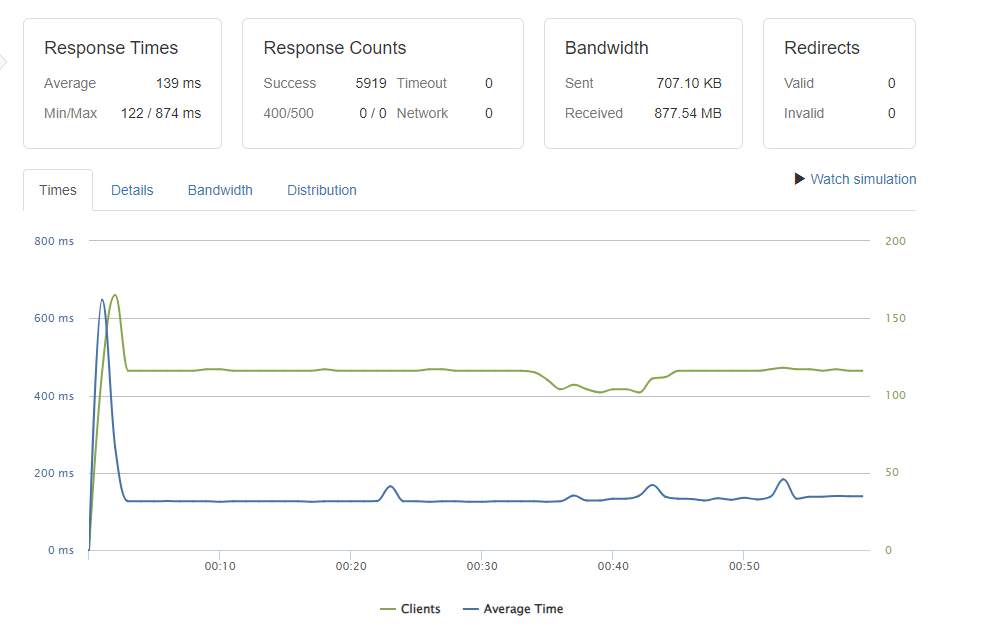The width and height of the screenshot is (988, 634).
Task: Toggle the Clients series in chart legend
Action: [x=420, y=609]
